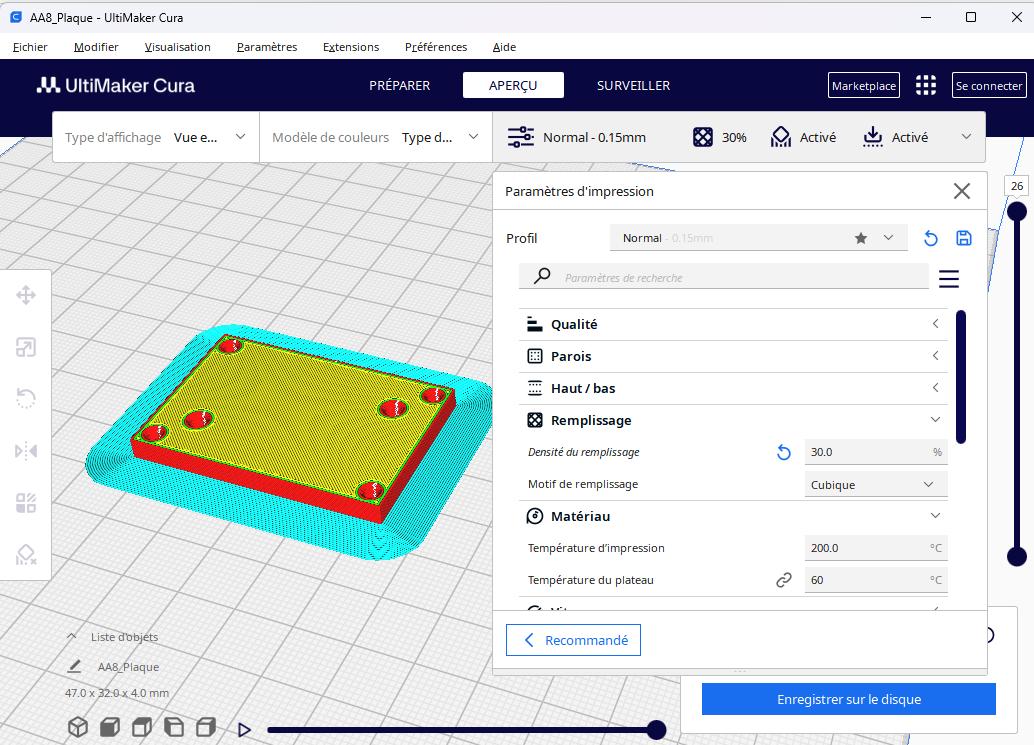1034x745 pixels.
Task: Close the Paramètres d'impression panel
Action: [x=962, y=191]
